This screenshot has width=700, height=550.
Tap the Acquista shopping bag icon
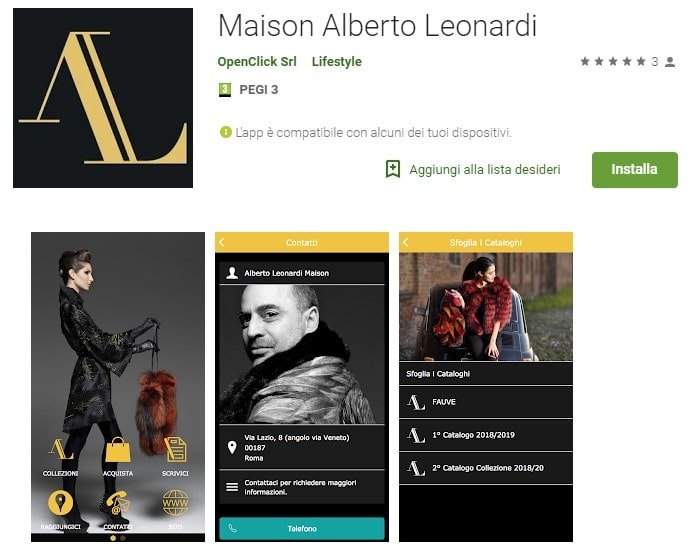(x=118, y=450)
